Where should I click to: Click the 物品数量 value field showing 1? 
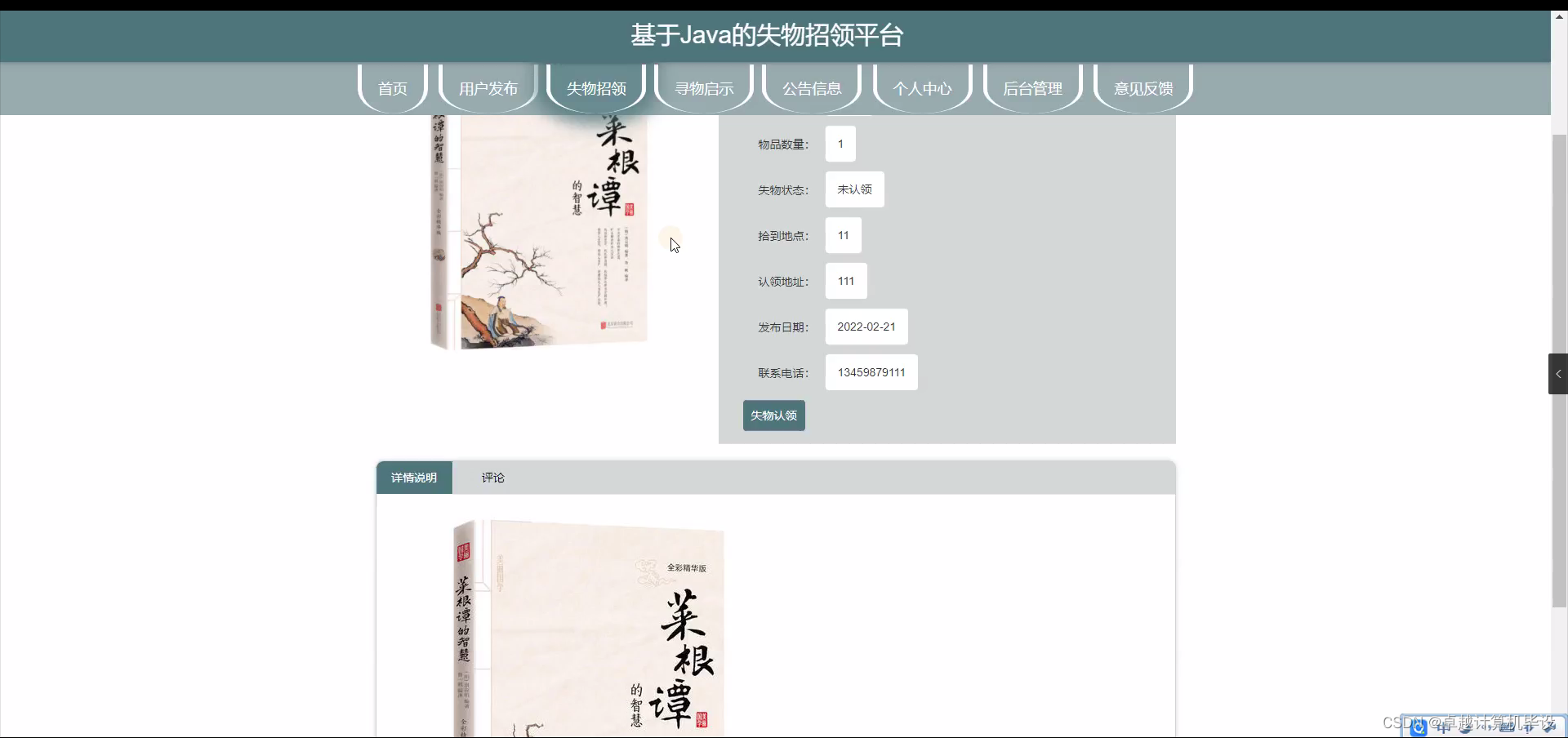[x=840, y=144]
